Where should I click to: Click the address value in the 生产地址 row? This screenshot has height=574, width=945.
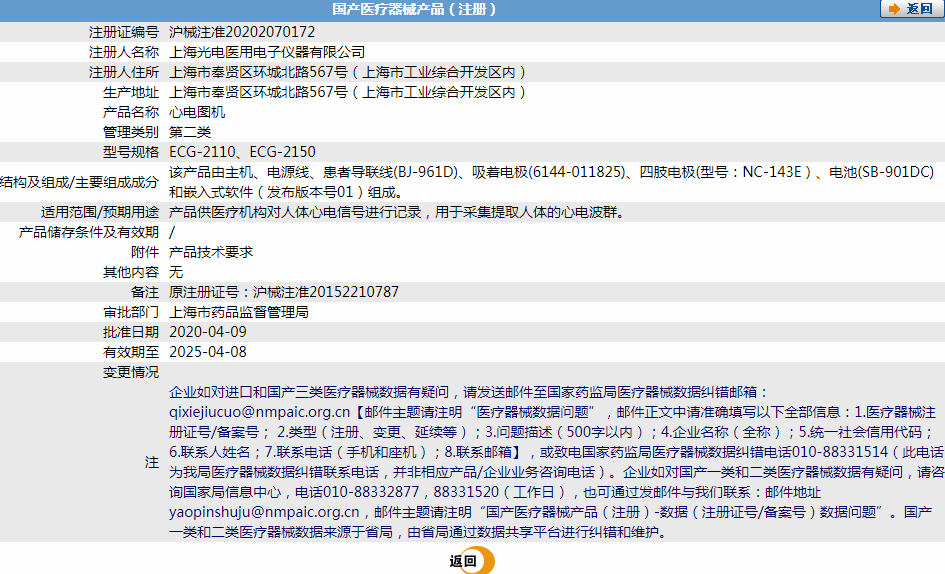[x=348, y=92]
